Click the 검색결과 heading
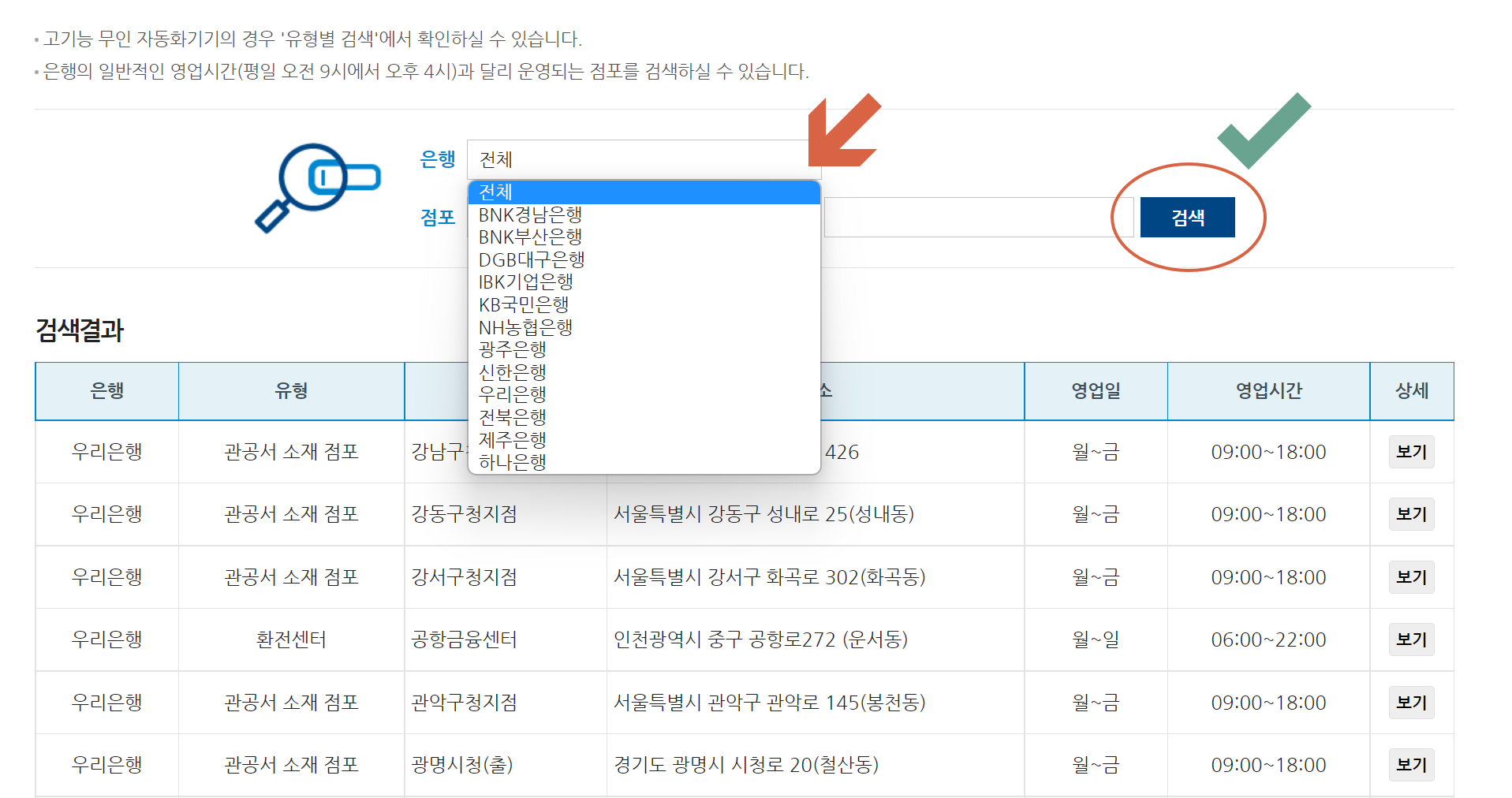Viewport: 1512px width, 798px height. [x=80, y=330]
